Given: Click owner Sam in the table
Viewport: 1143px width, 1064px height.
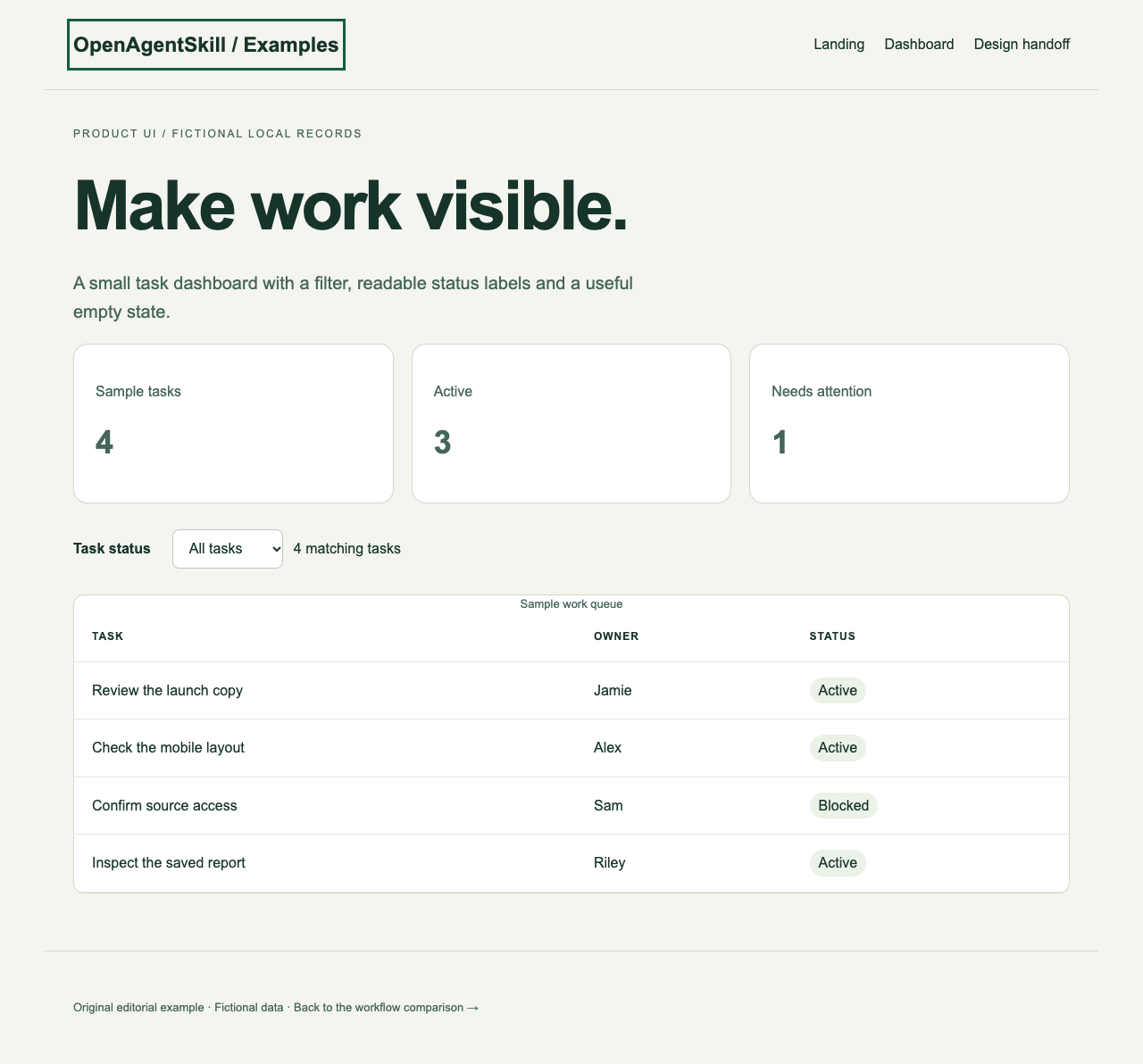Looking at the screenshot, I should pyautogui.click(x=608, y=806).
